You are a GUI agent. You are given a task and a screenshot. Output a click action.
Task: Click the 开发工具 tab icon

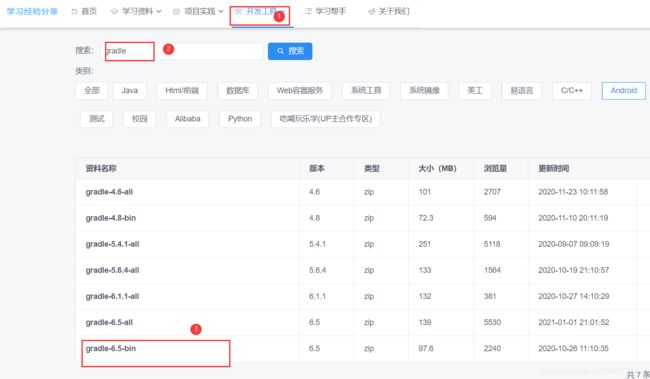tap(238, 12)
